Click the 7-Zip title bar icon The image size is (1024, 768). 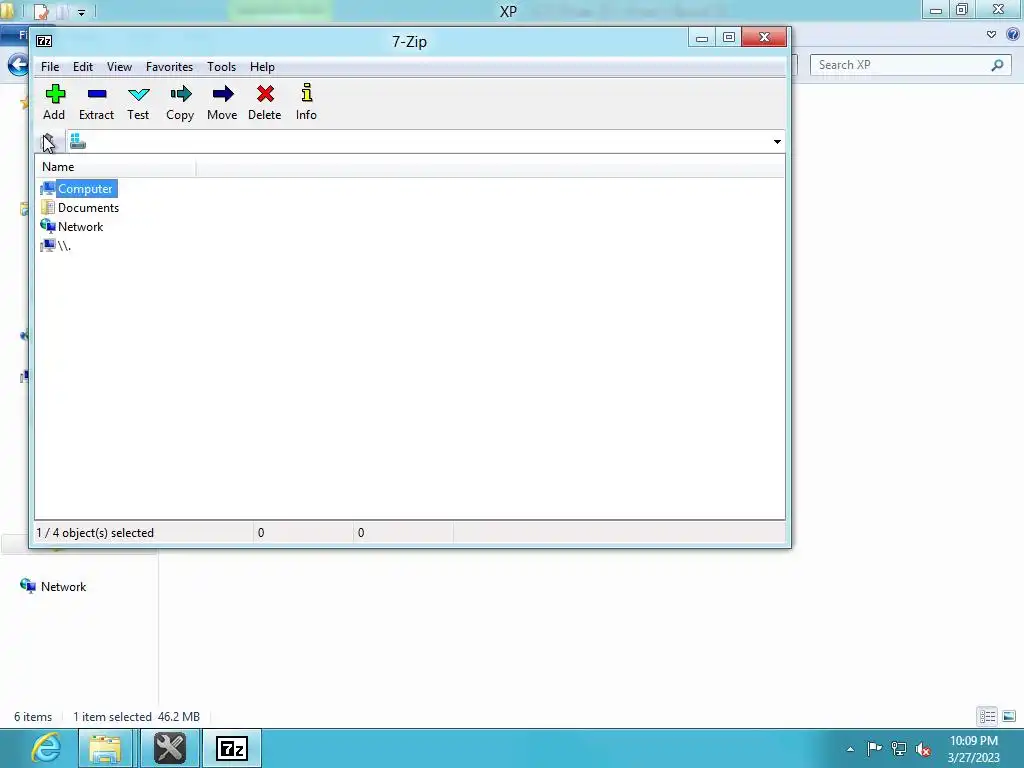click(44, 41)
